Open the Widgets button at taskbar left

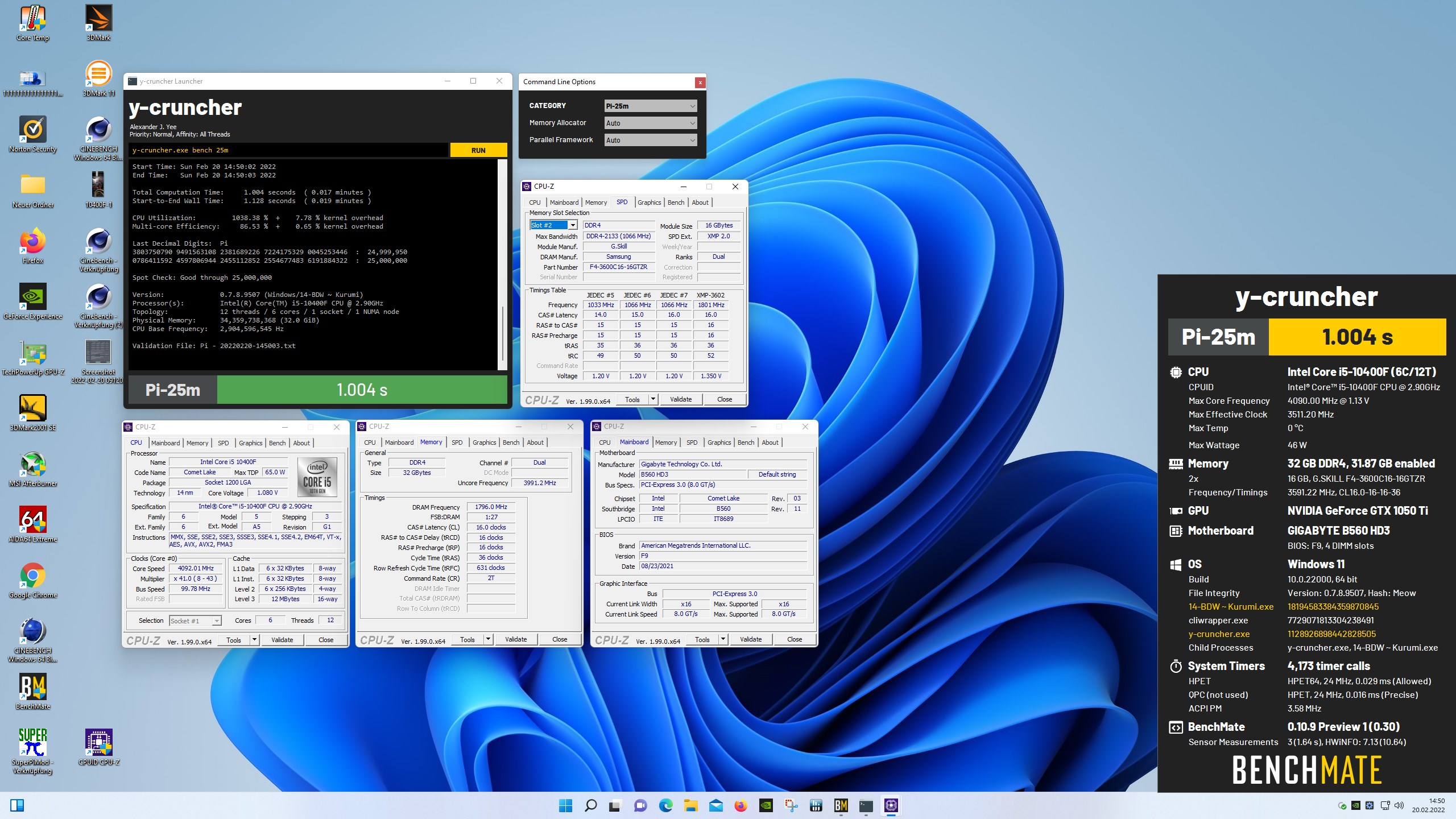pyautogui.click(x=17, y=805)
